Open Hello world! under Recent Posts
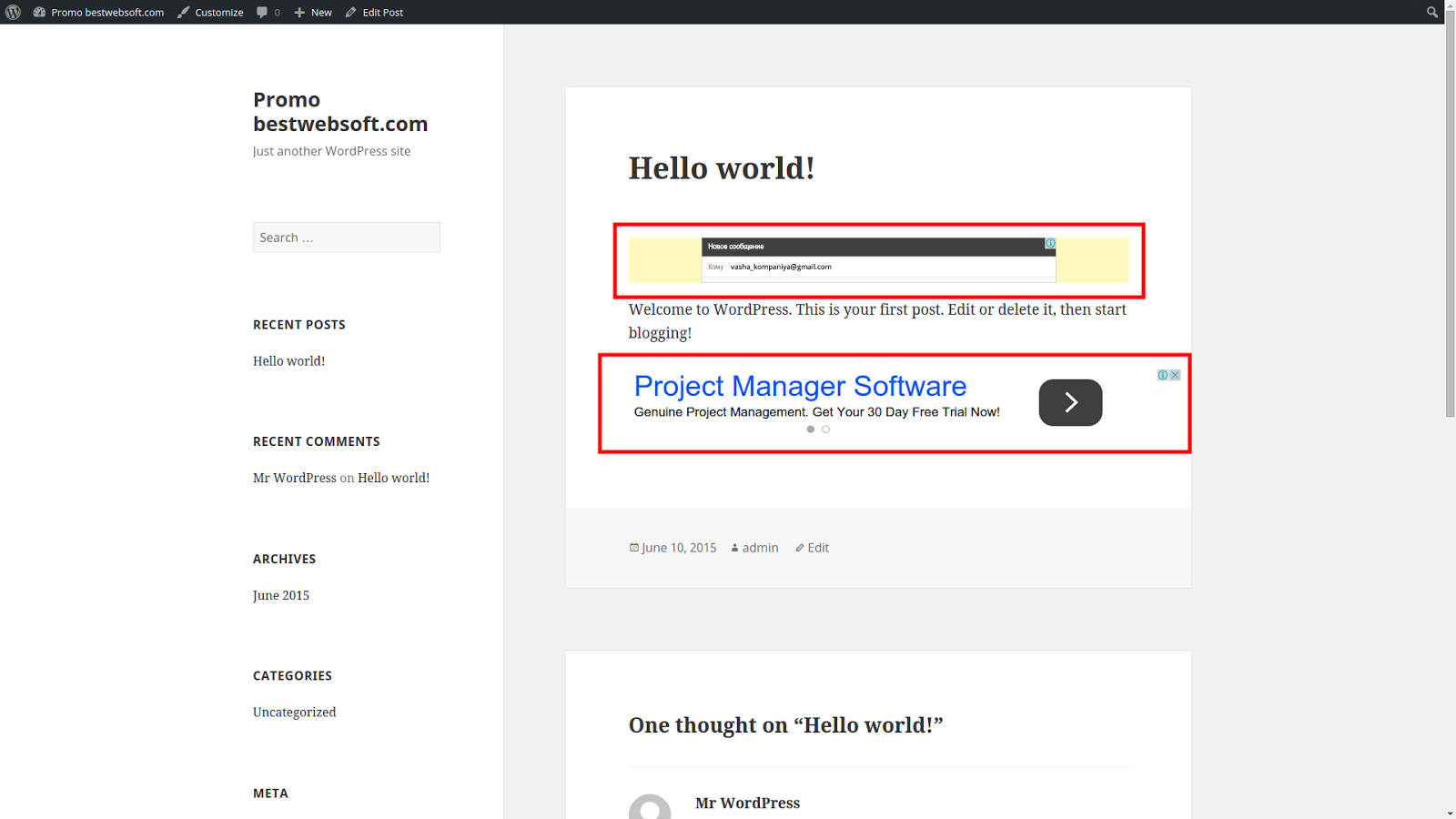1456x819 pixels. coord(288,361)
